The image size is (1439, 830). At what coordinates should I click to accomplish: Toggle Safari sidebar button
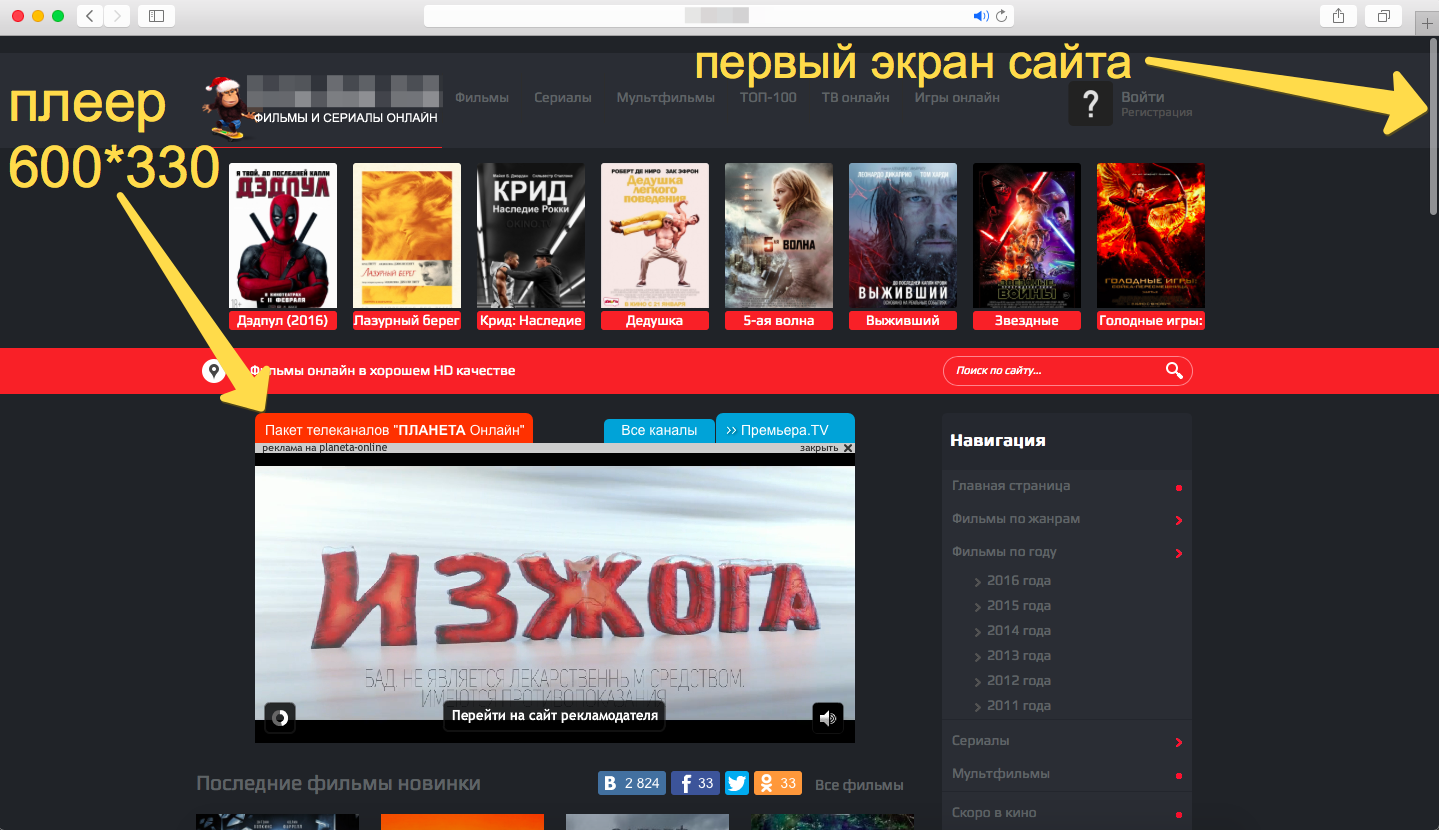click(156, 16)
